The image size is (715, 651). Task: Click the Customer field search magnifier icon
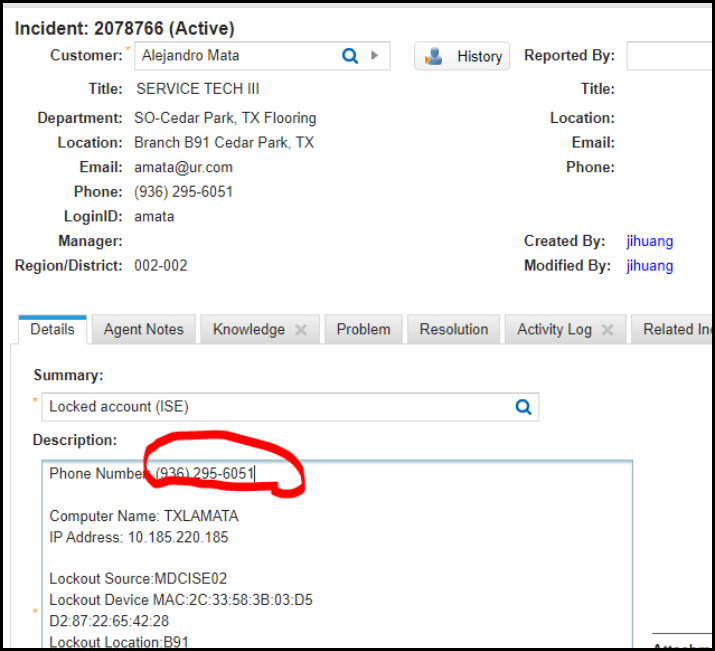(x=350, y=56)
